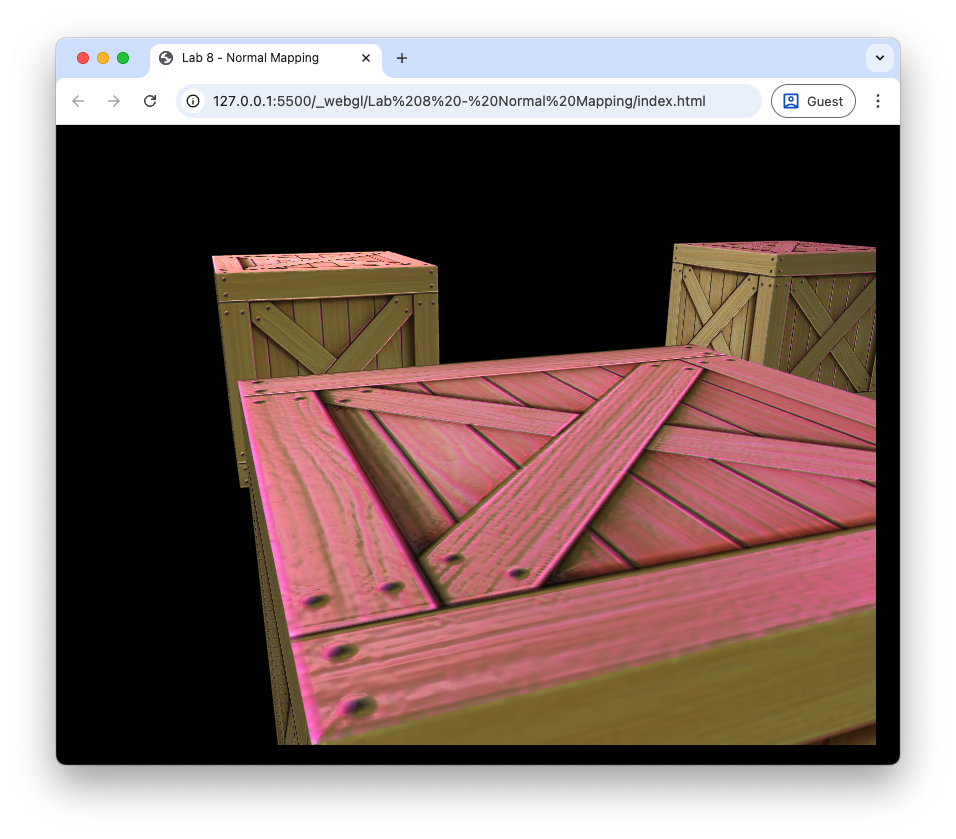Close the browser window with red button
Viewport: 956px width, 839px height.
click(83, 58)
